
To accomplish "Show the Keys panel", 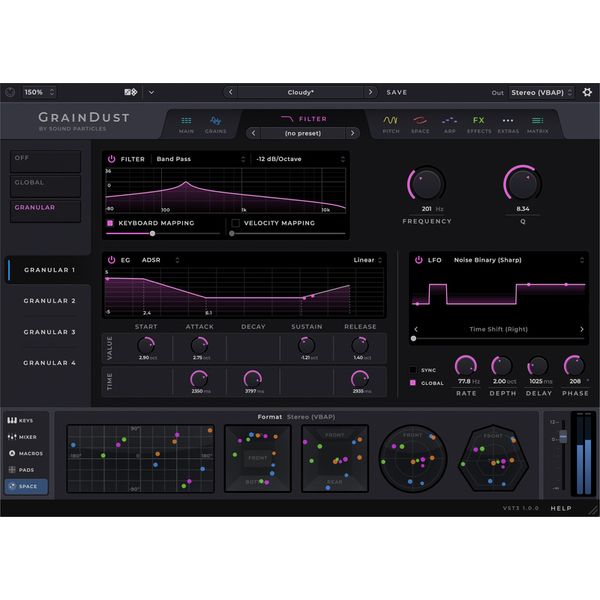I will coord(26,421).
